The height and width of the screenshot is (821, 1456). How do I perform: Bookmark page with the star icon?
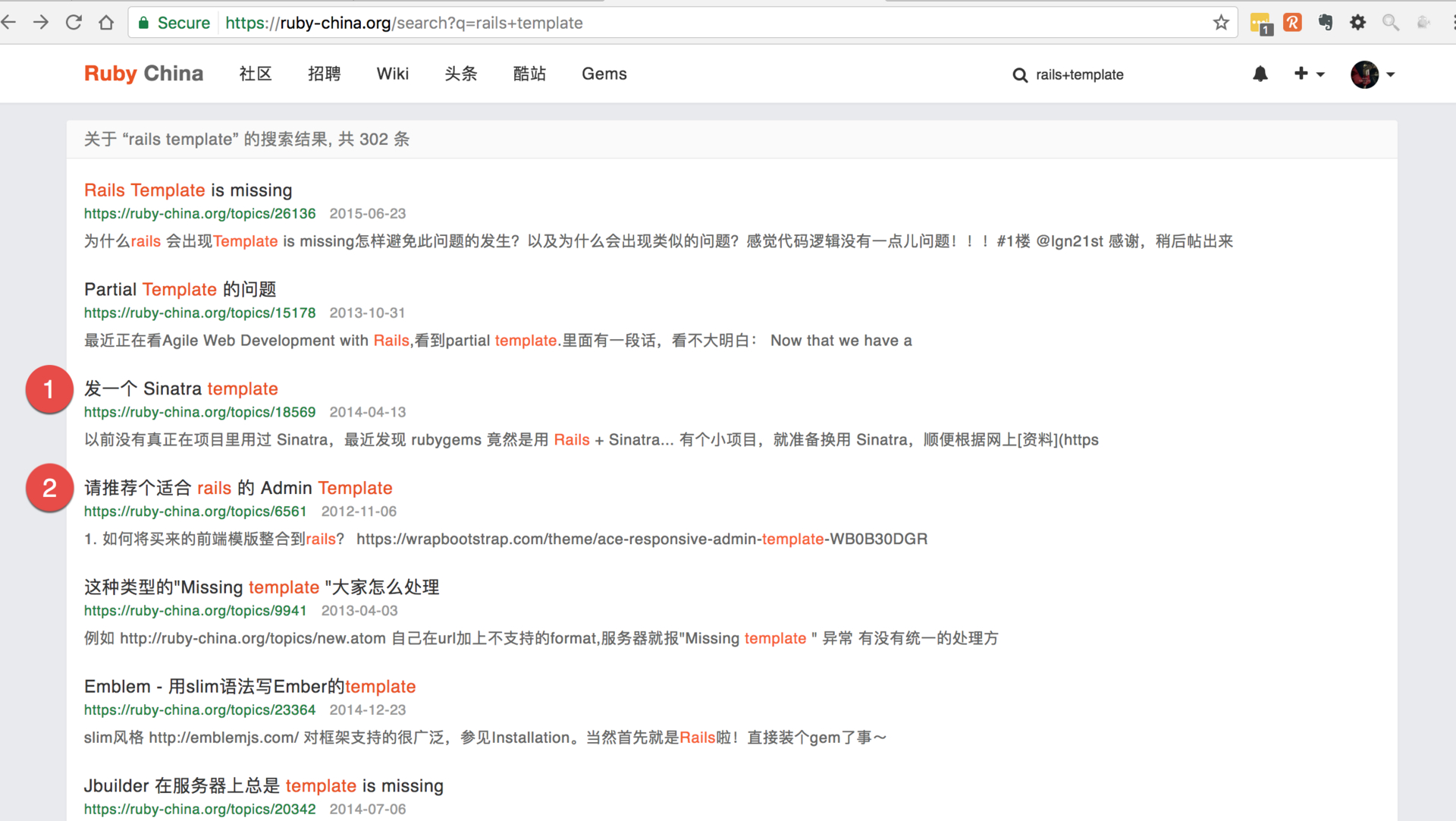1221,23
